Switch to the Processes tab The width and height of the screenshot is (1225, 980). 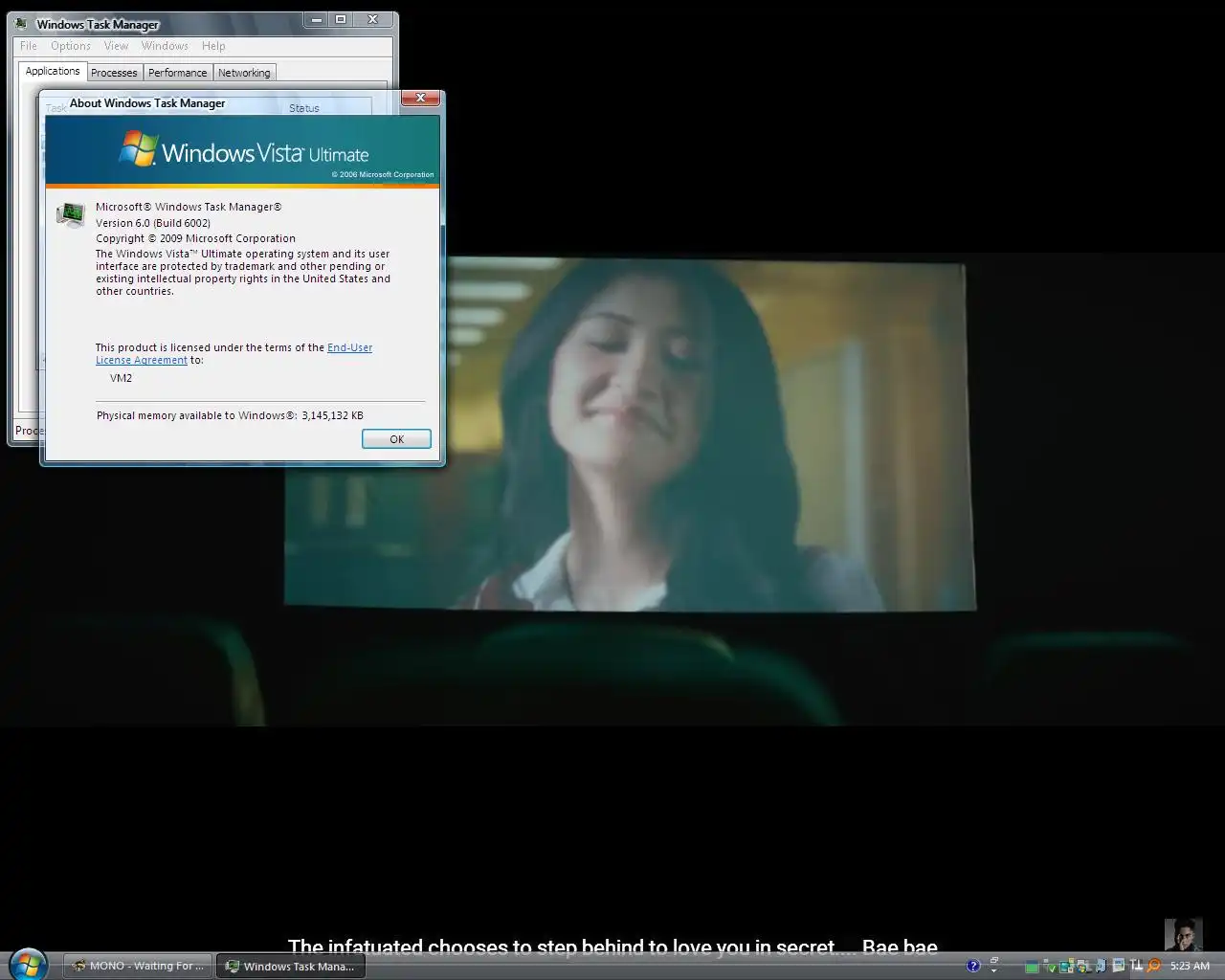pos(114,73)
